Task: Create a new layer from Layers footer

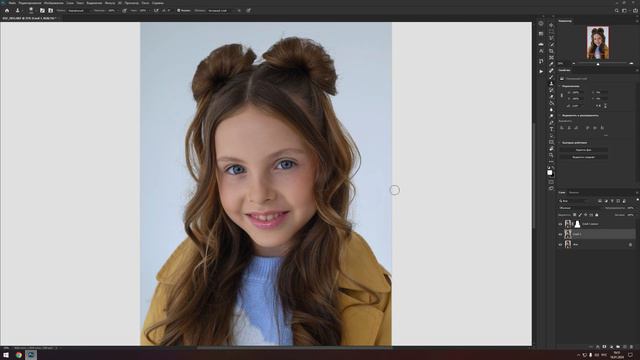Action: [x=625, y=347]
